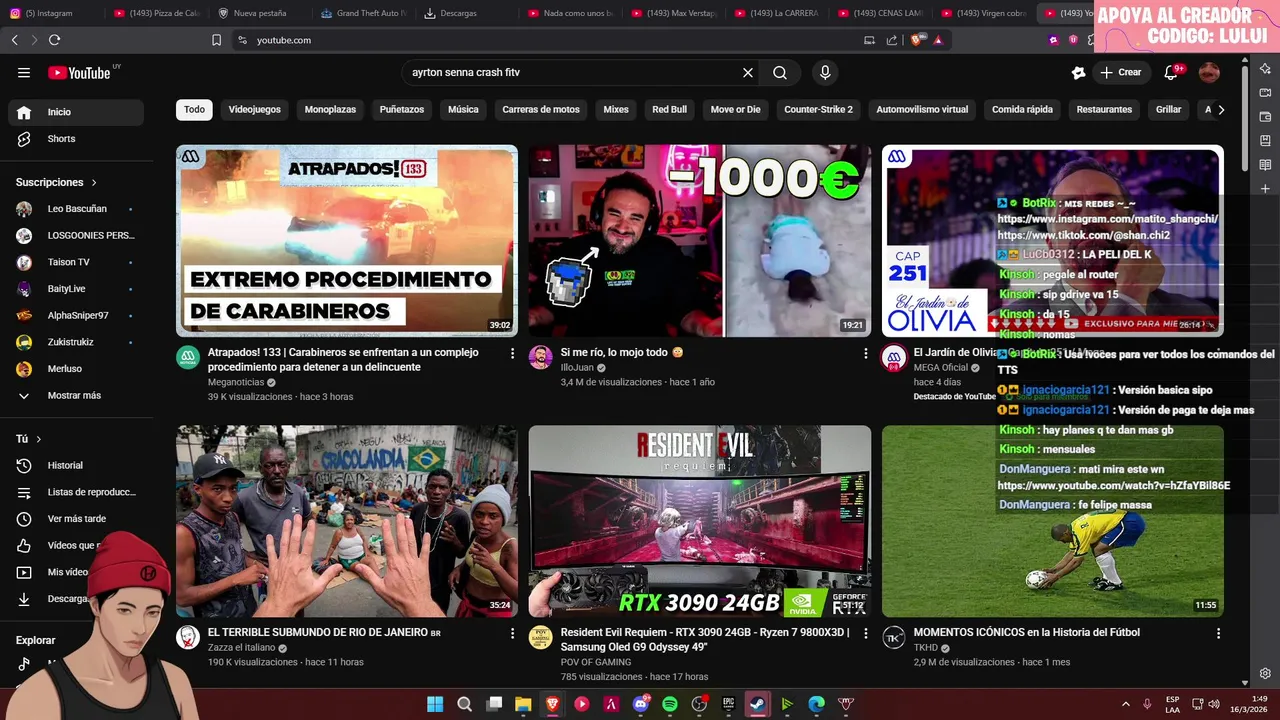Play the MOMENTOS ICÓNICOS football thumbnail

pos(1052,521)
